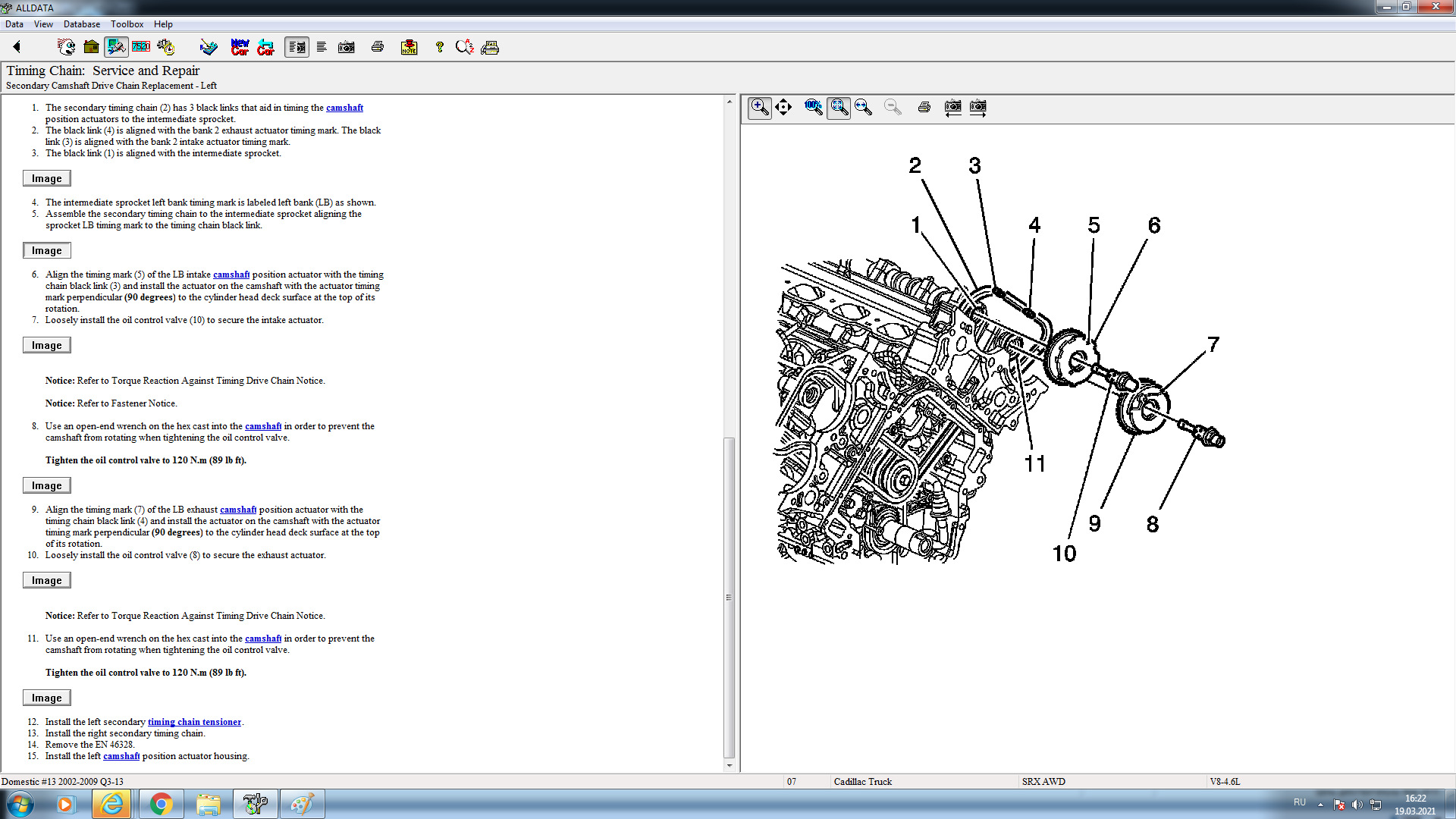Click the Image button under step 3
Viewport: 1456px width, 819px height.
pyautogui.click(x=46, y=178)
